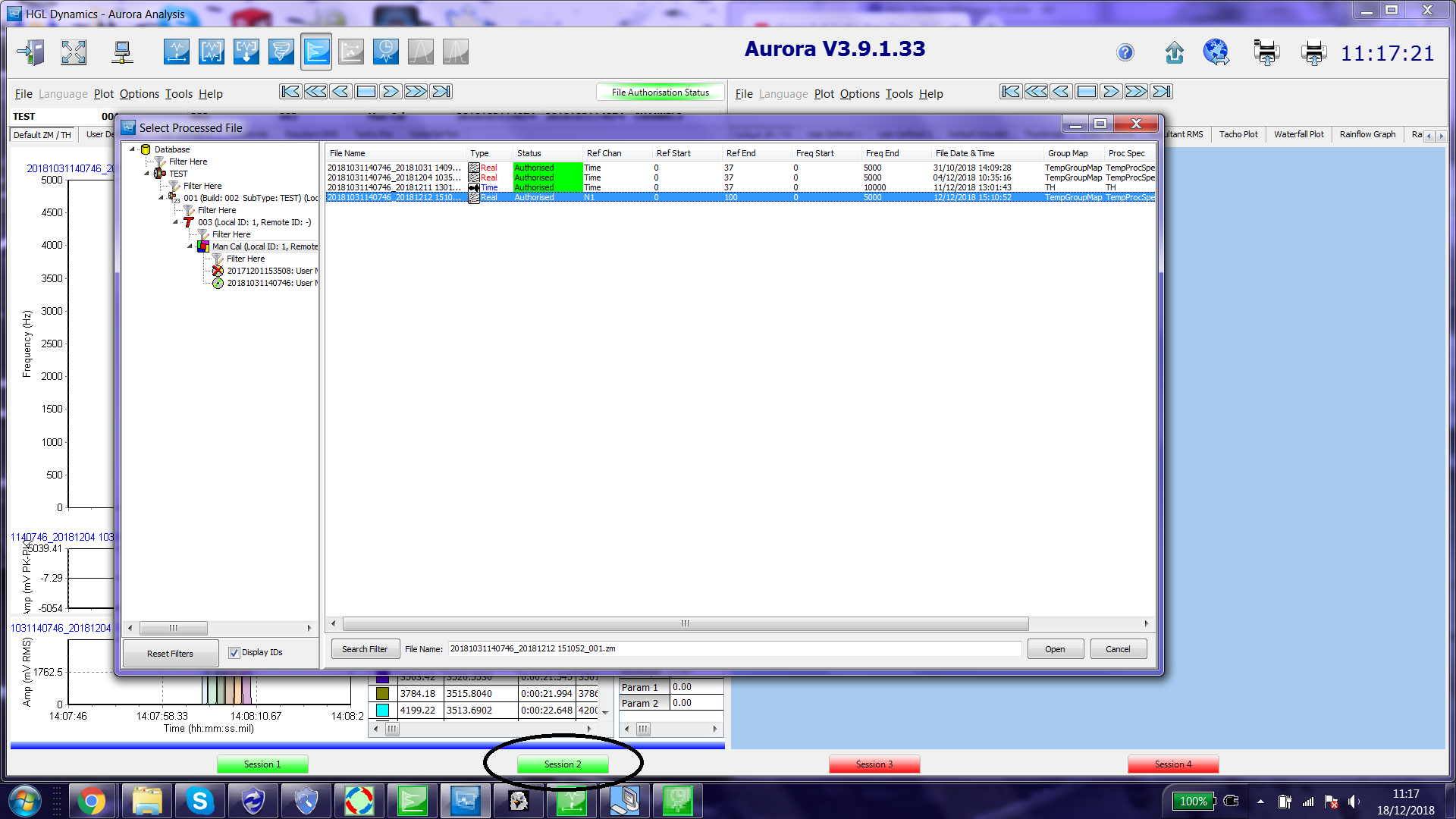Select the 20181031140746_20181211 Time file row
The height and width of the screenshot is (819, 1456).
394,187
